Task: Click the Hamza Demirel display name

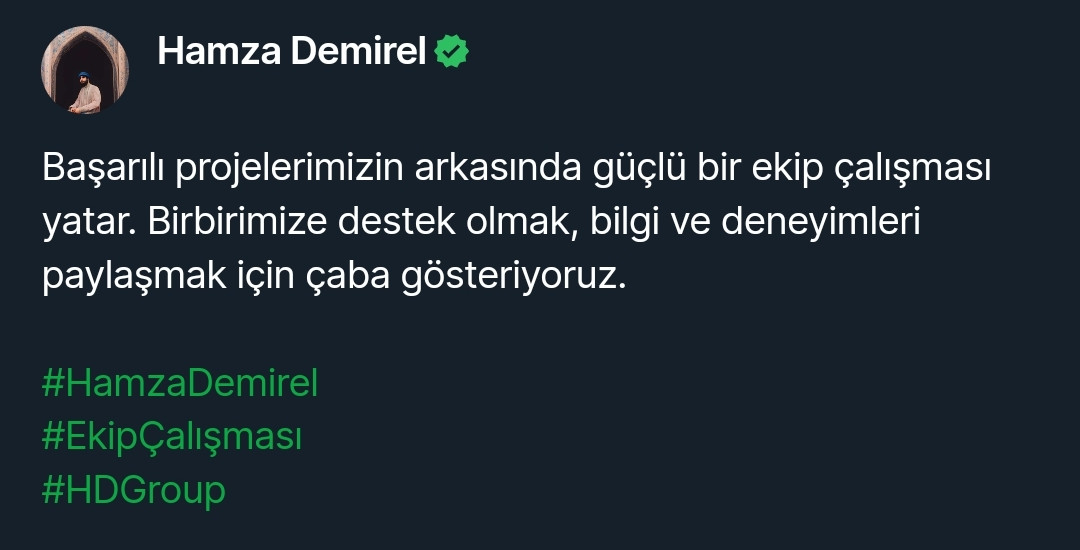Action: 292,52
